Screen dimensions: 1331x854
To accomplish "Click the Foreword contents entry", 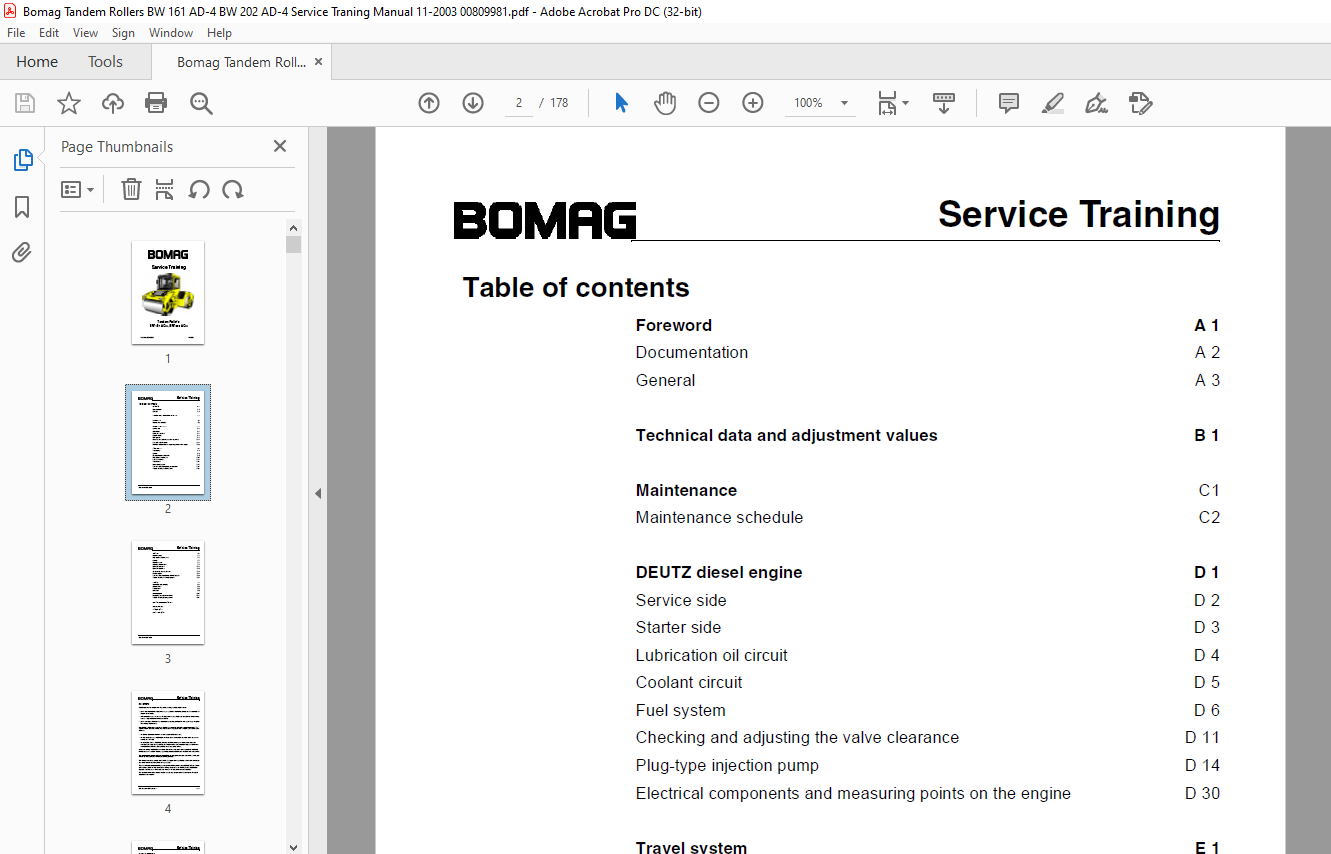I will 674,325.
